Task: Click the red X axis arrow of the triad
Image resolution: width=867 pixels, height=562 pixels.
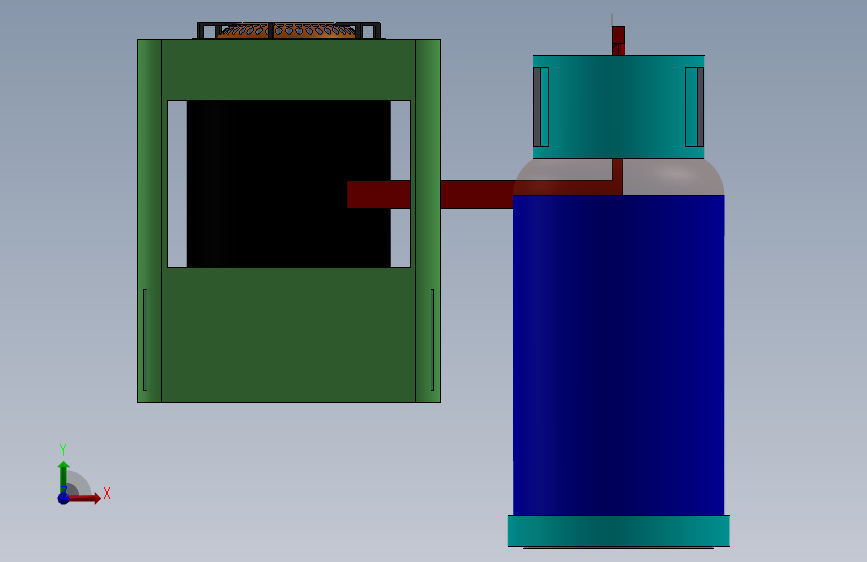Action: (84, 498)
